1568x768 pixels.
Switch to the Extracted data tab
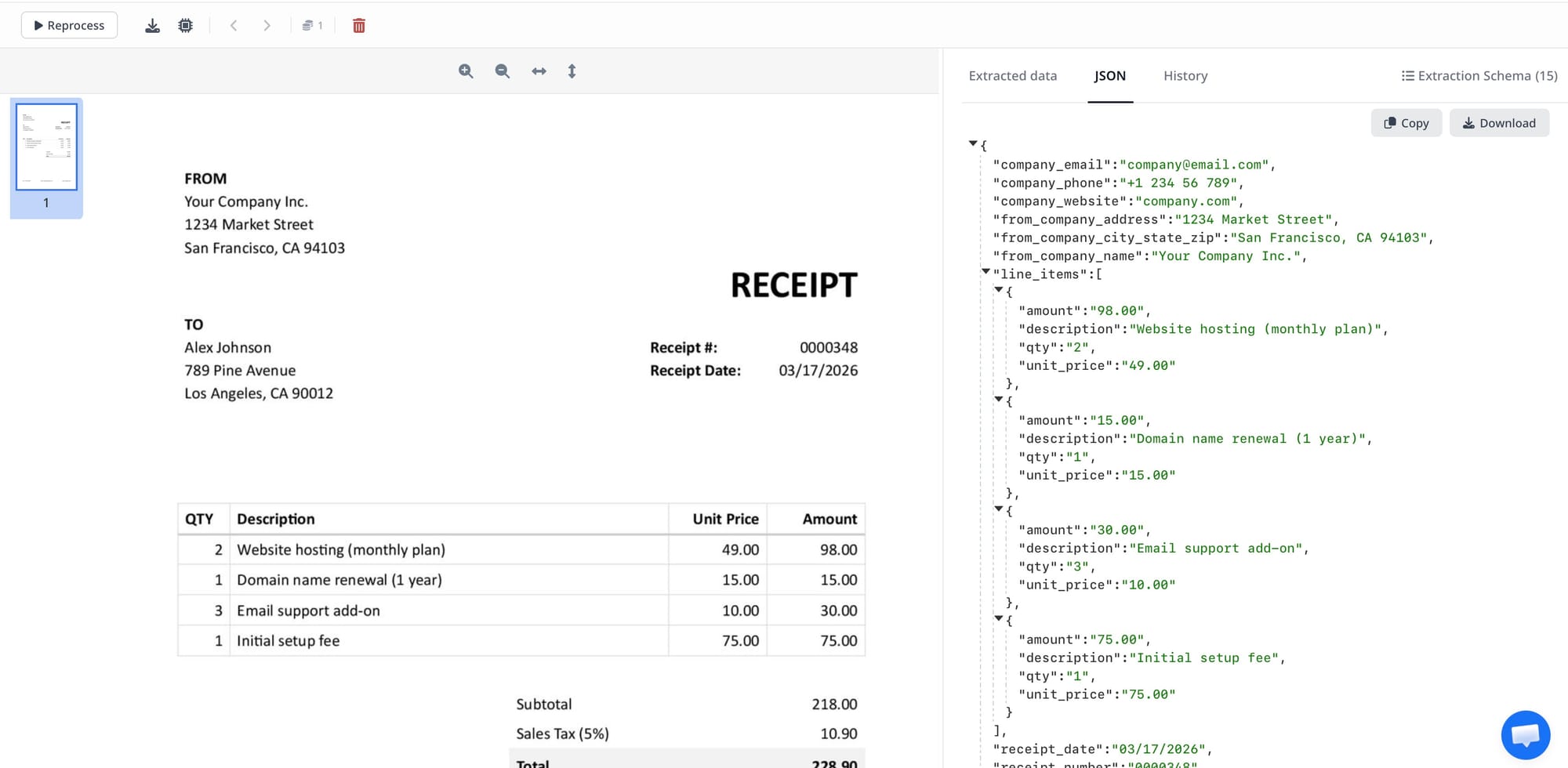coord(1012,76)
